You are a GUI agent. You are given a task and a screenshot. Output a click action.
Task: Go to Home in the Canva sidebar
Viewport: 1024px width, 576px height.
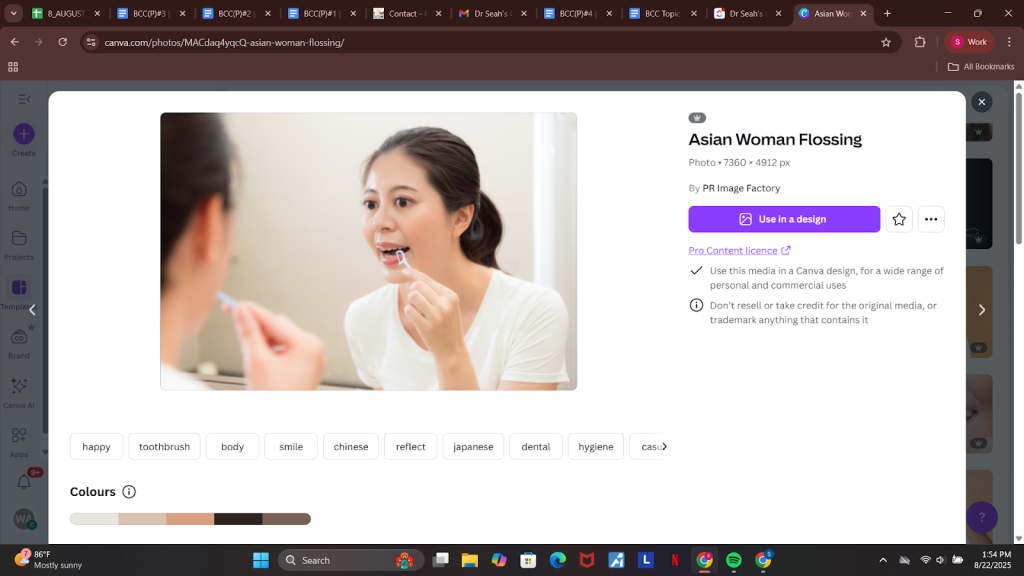[19, 190]
